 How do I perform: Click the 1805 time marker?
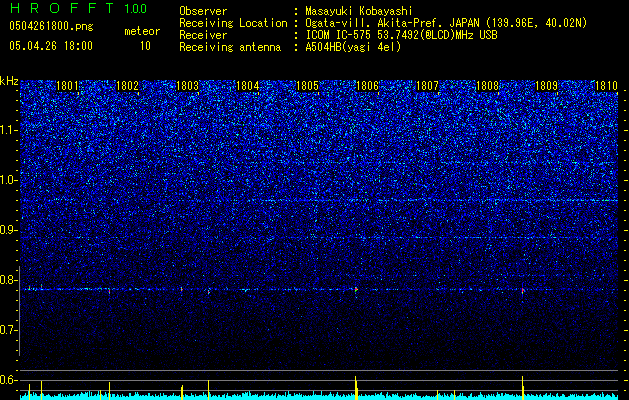307,86
